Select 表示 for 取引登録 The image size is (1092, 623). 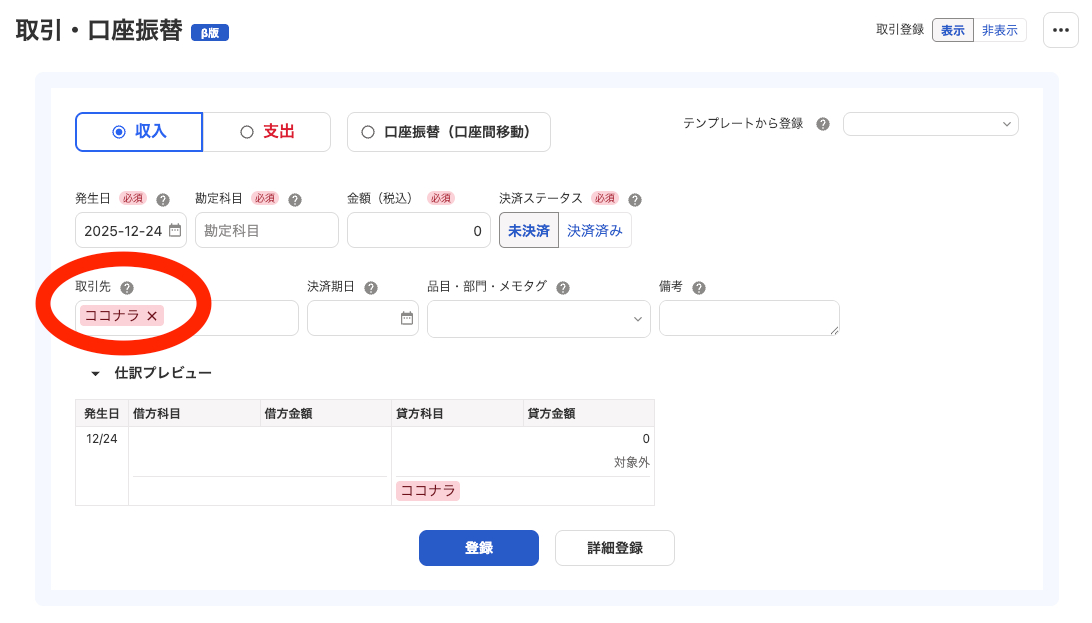(952, 30)
